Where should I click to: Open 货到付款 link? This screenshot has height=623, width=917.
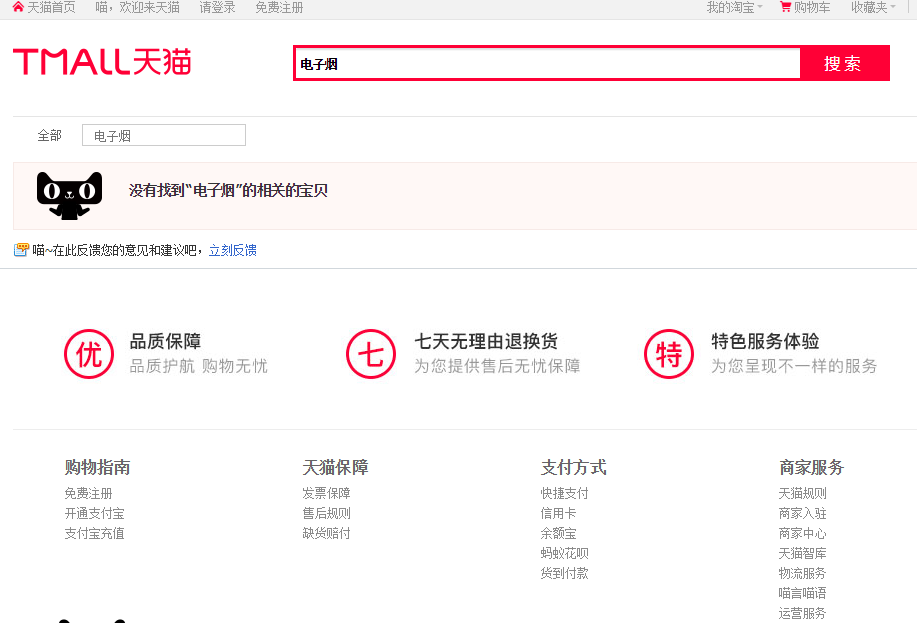(564, 573)
